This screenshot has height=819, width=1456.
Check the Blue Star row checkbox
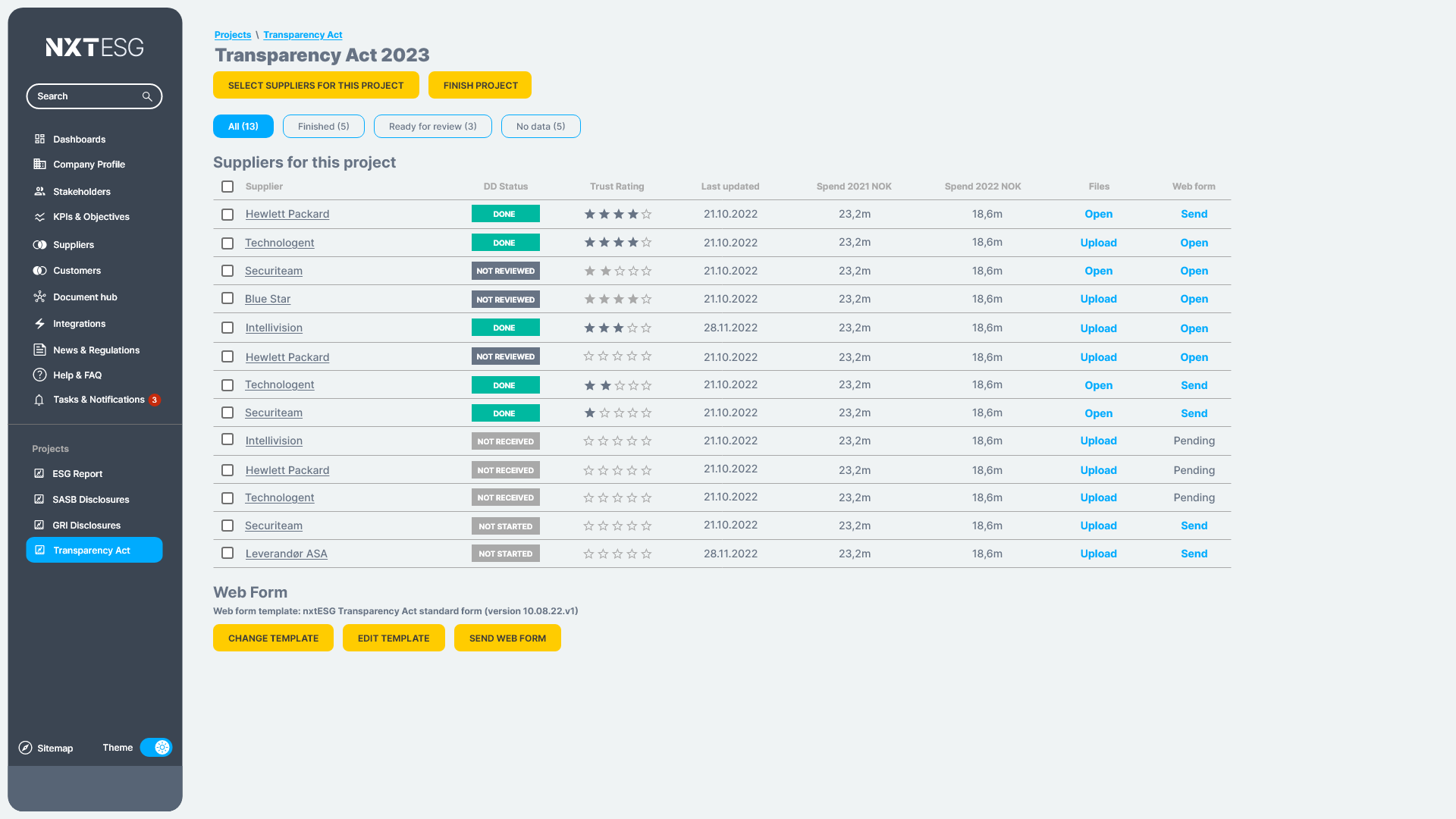click(227, 298)
